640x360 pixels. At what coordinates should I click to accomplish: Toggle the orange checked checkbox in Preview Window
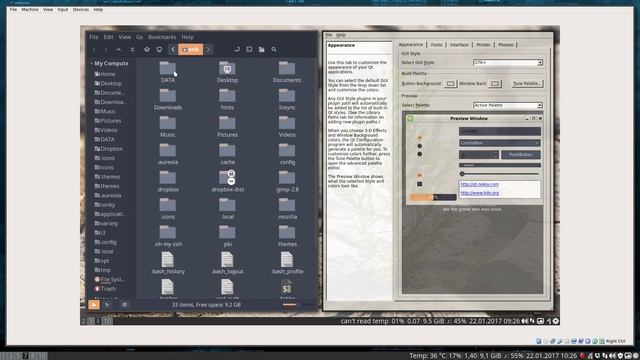pyautogui.click(x=419, y=175)
